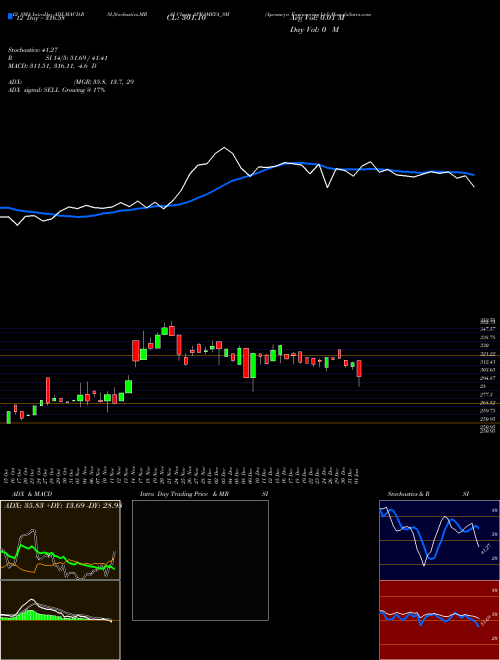Click the 'Intra Day Trading Price & MRSI' title

[x=205, y=494]
